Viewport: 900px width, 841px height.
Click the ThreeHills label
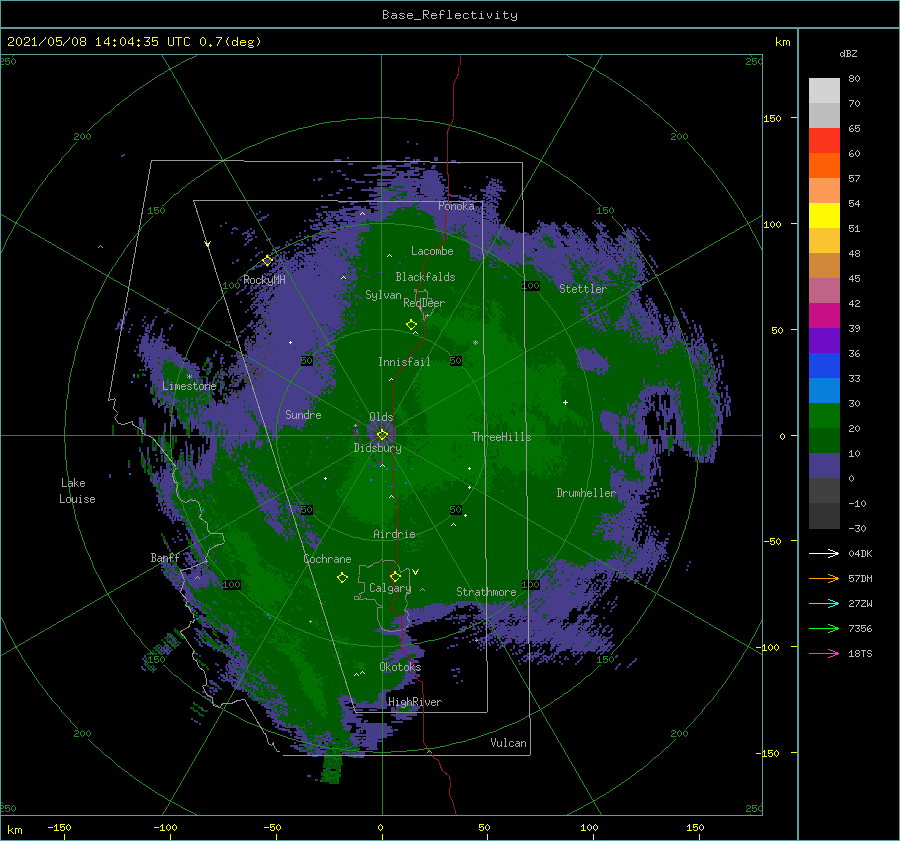coord(502,437)
